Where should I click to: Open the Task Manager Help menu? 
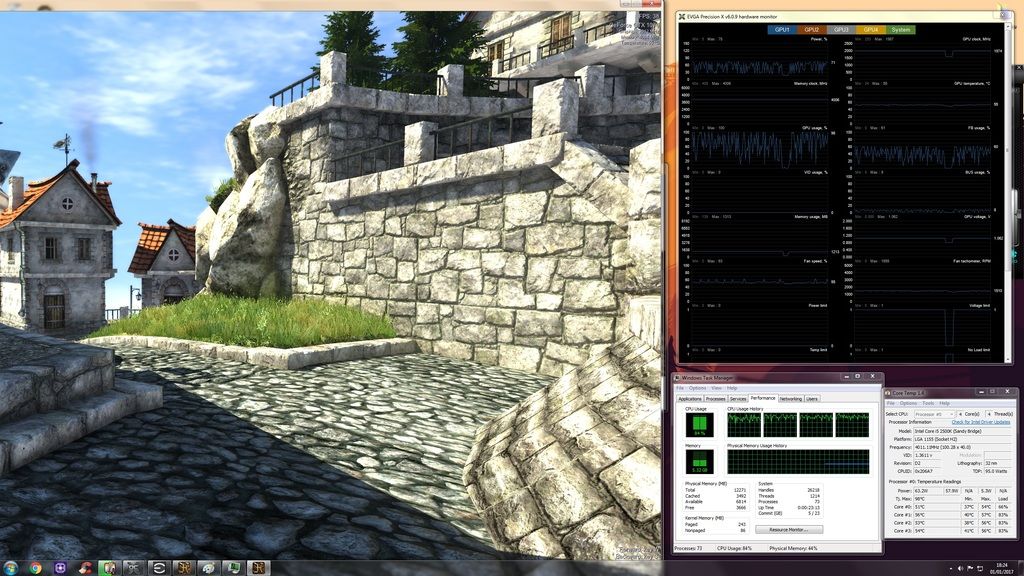[x=732, y=388]
